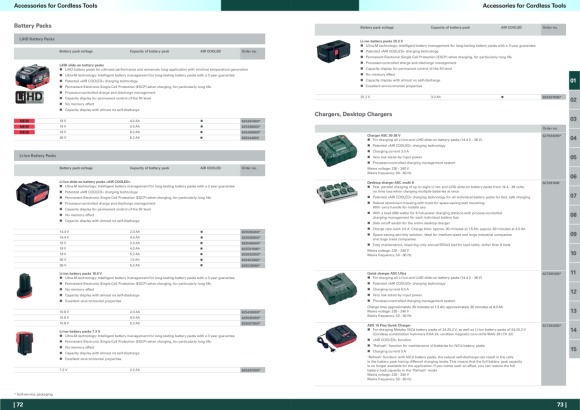This screenshot has height=410, width=580.
Task: Select chapter tab 07
Action: click(574, 195)
